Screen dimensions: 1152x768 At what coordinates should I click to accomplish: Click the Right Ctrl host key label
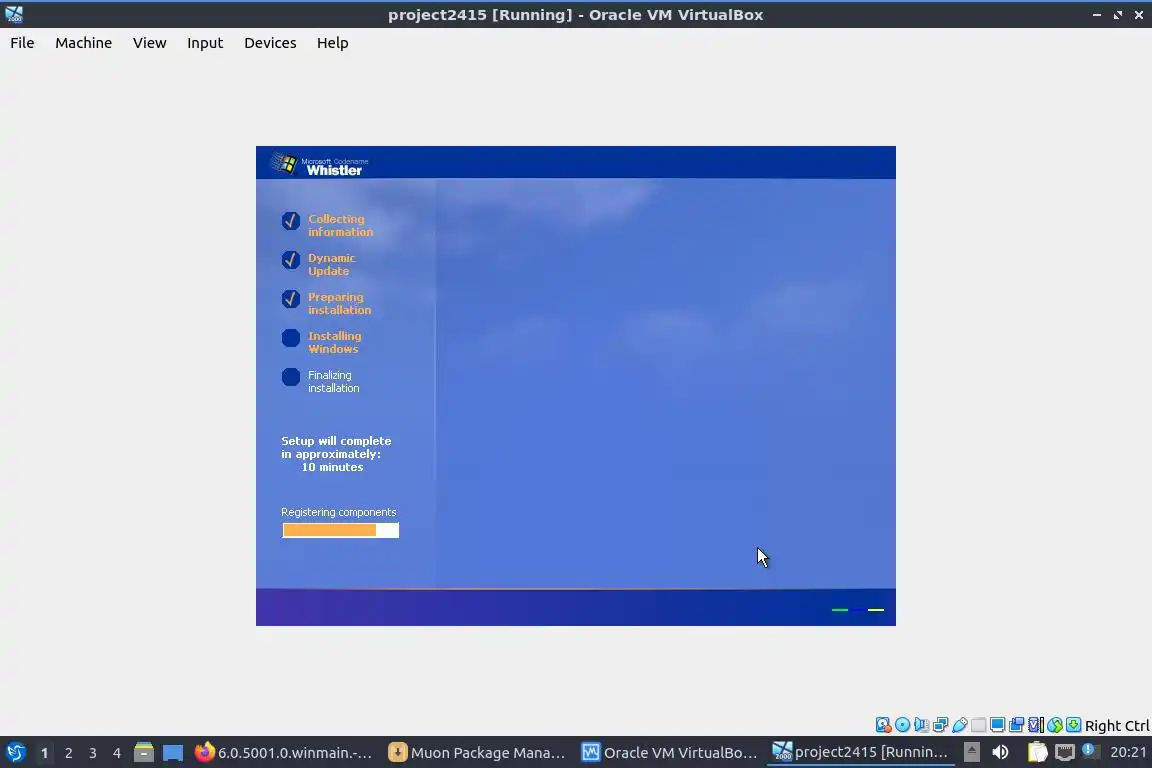click(x=1117, y=725)
